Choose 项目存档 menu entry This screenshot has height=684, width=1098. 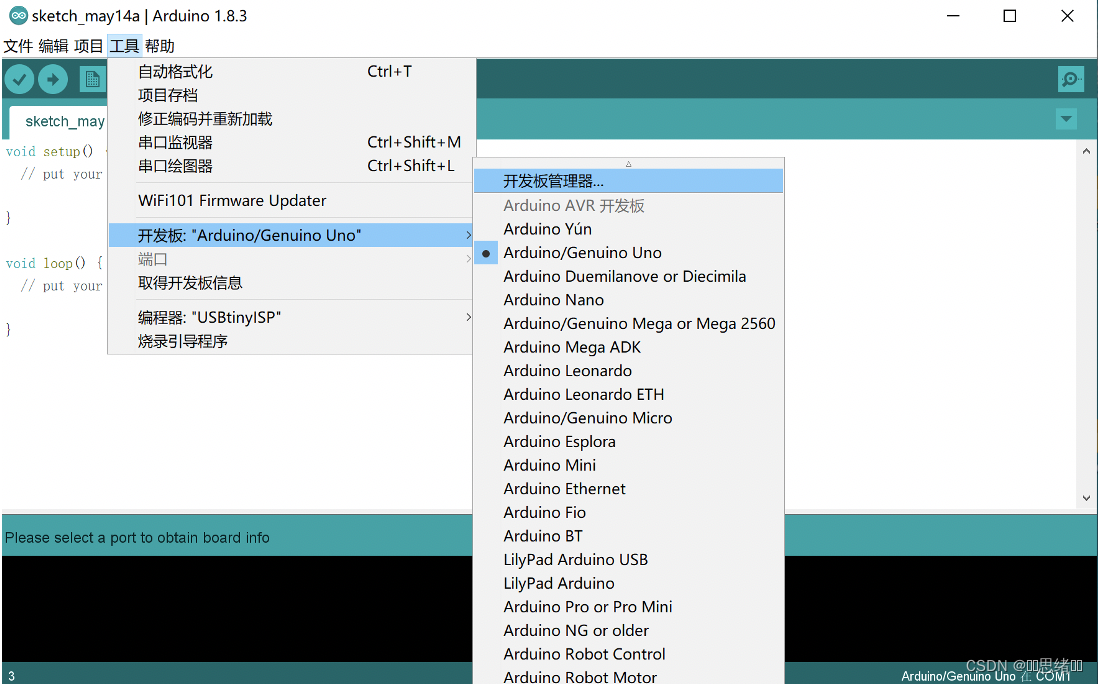pyautogui.click(x=291, y=95)
